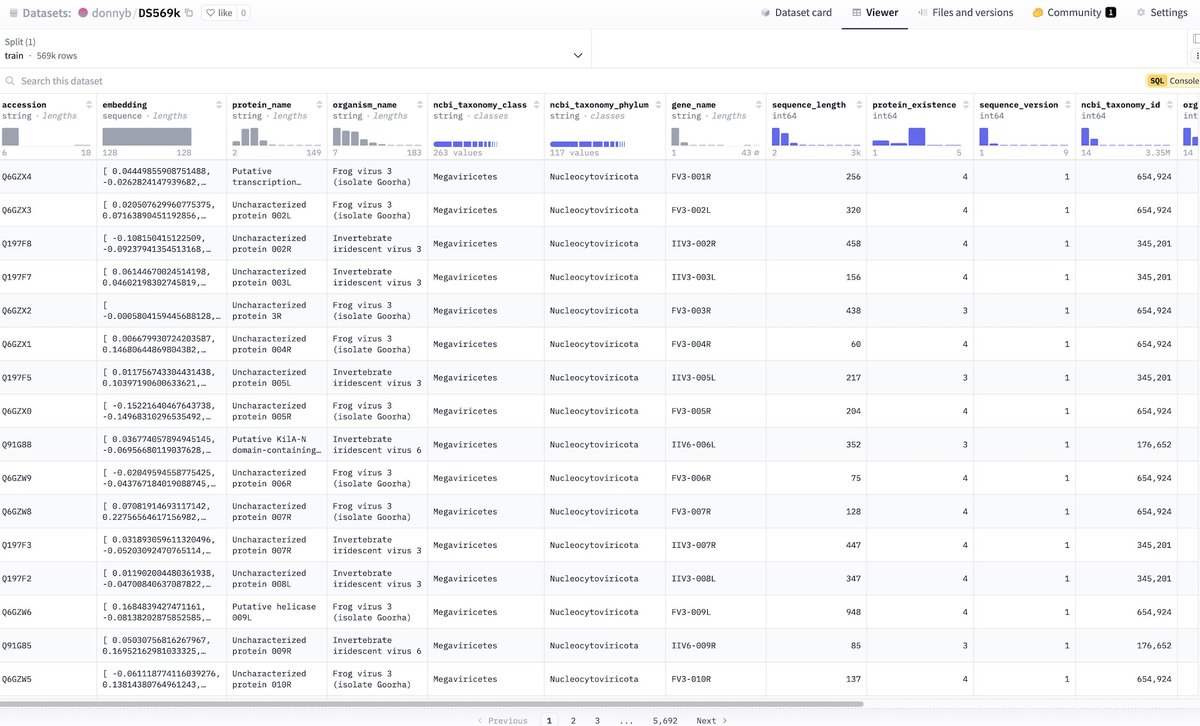Image resolution: width=1200 pixels, height=726 pixels.
Task: Sort by the ncbi_taxonomy_phylum column
Action: pyautogui.click(x=657, y=104)
